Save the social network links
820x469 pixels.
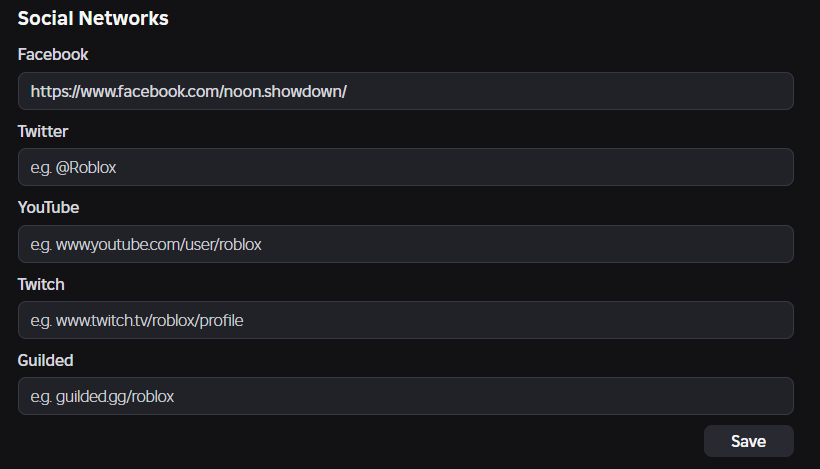pos(748,441)
